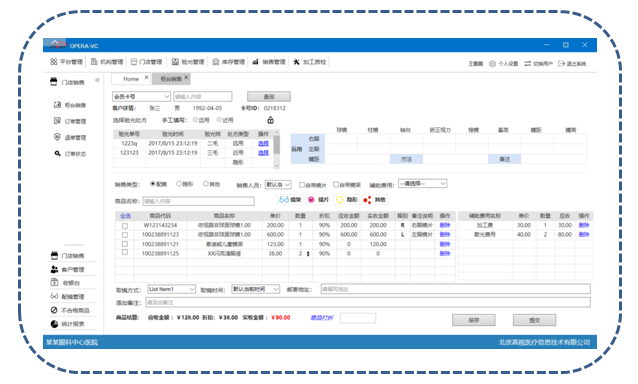Open 客户管理 people icon in lower sidebar
Viewport: 638px width, 384px height.
click(x=54, y=269)
